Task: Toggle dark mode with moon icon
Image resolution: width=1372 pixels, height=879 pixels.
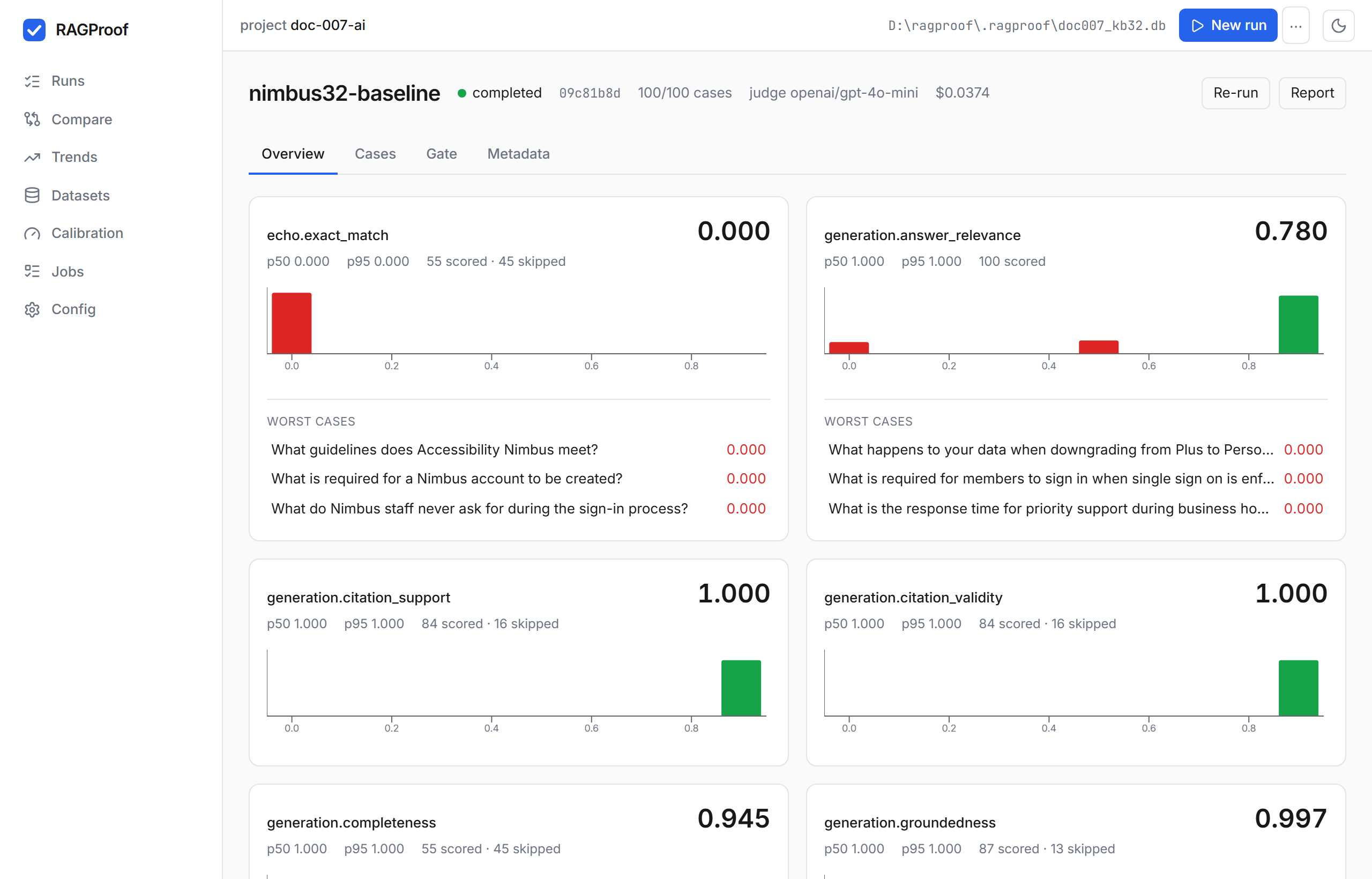Action: click(x=1338, y=26)
